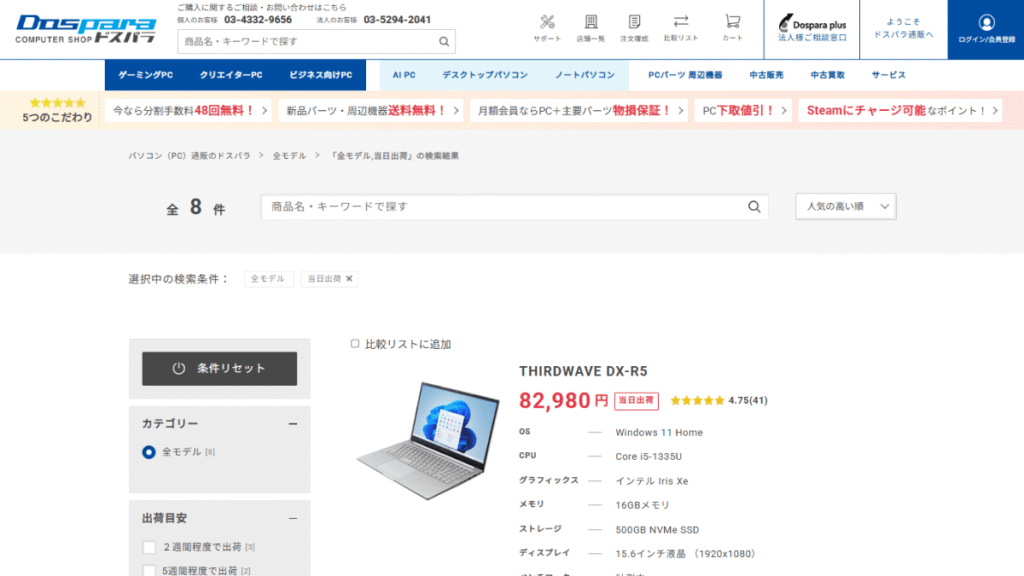Click the 82,980円 price text
This screenshot has width=1024, height=576.
point(564,400)
